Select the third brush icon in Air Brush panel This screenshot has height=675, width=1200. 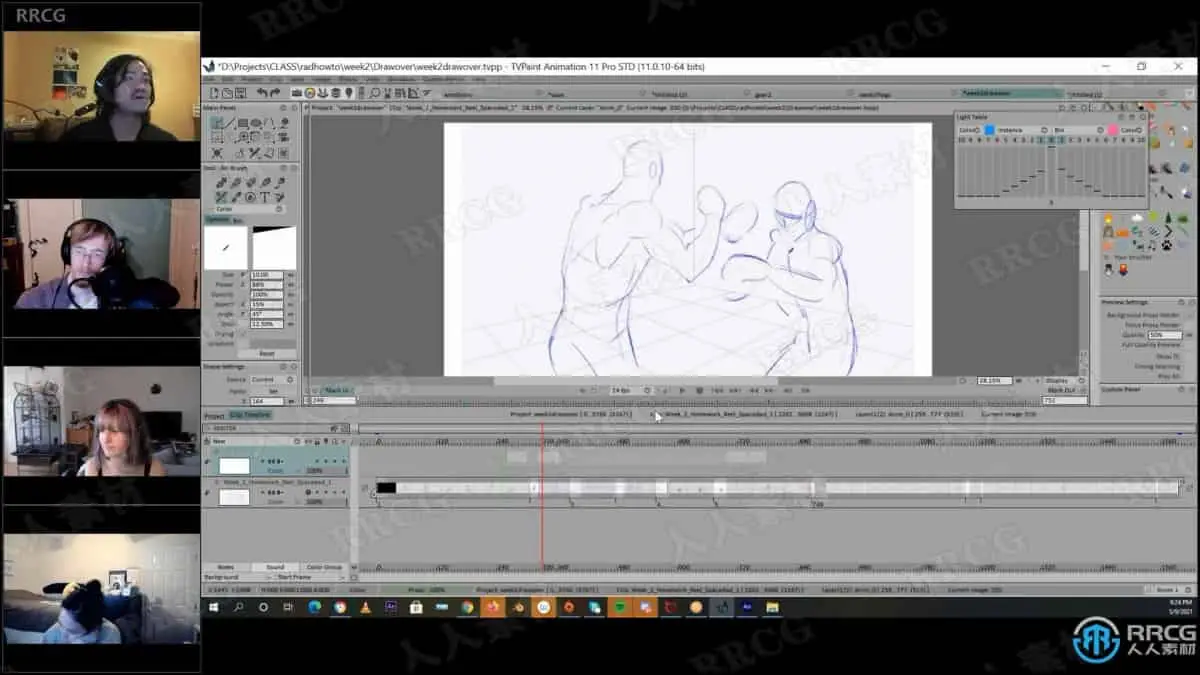click(x=249, y=183)
